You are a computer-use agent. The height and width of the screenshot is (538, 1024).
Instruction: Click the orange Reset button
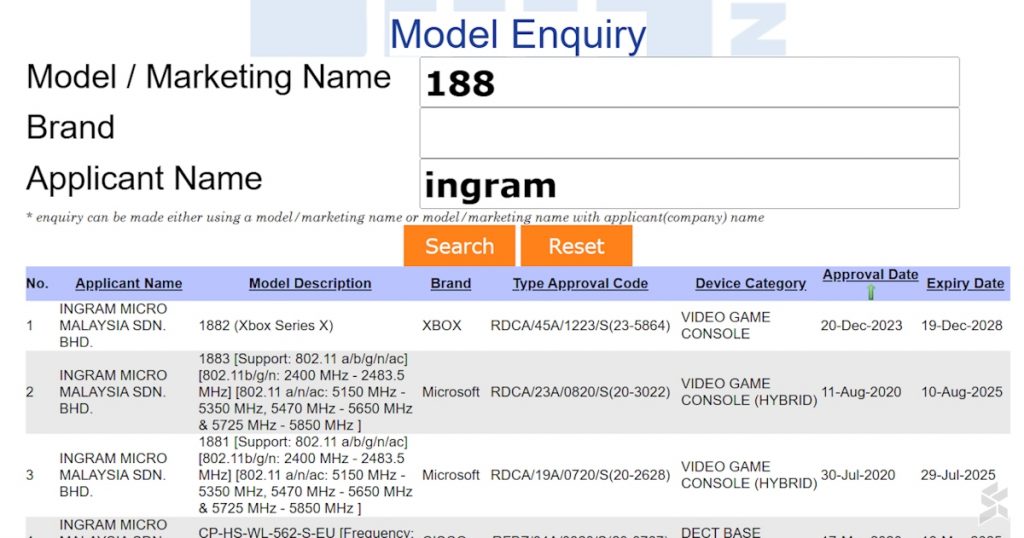click(x=576, y=246)
